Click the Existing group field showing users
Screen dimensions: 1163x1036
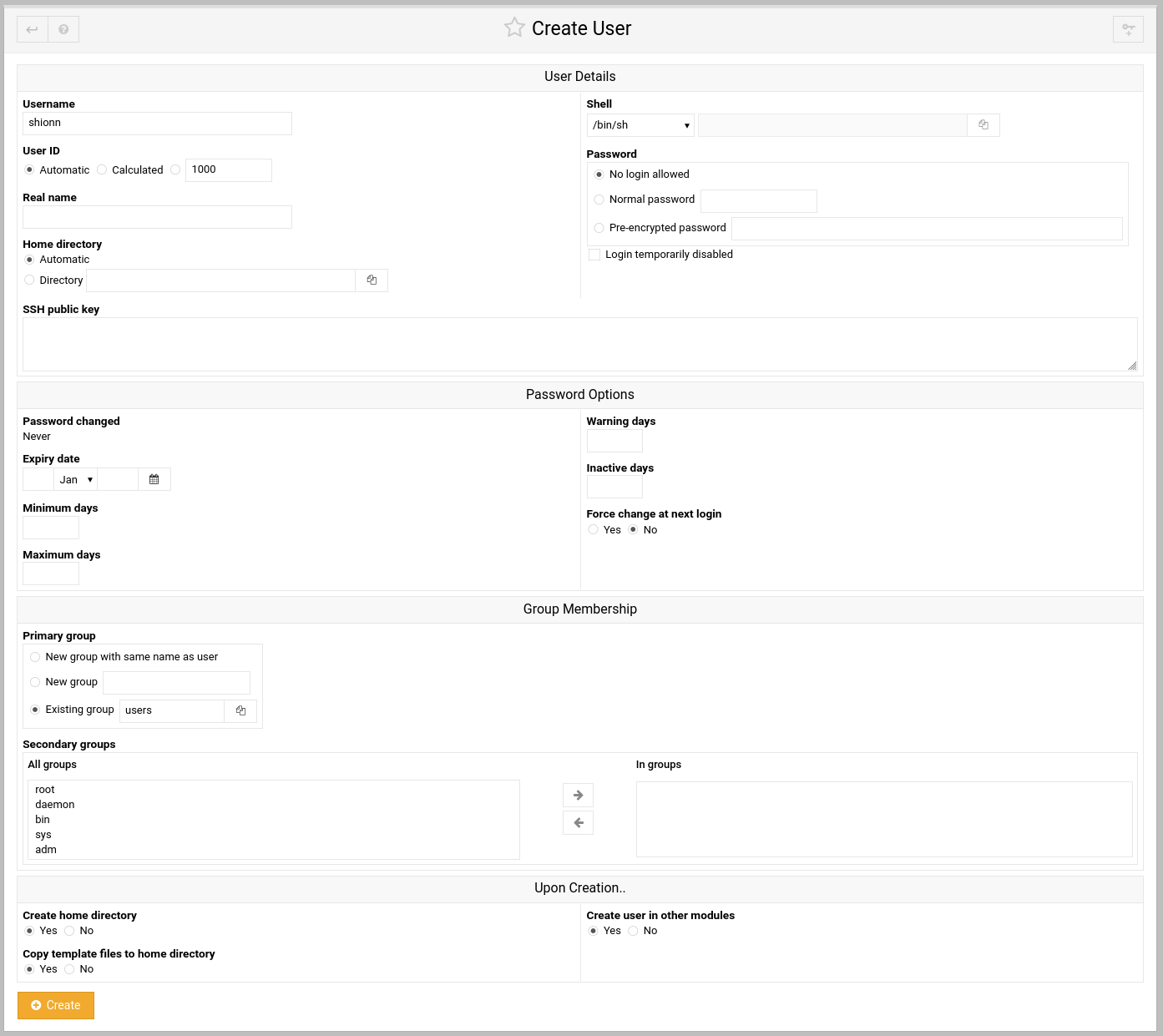pyautogui.click(x=172, y=710)
